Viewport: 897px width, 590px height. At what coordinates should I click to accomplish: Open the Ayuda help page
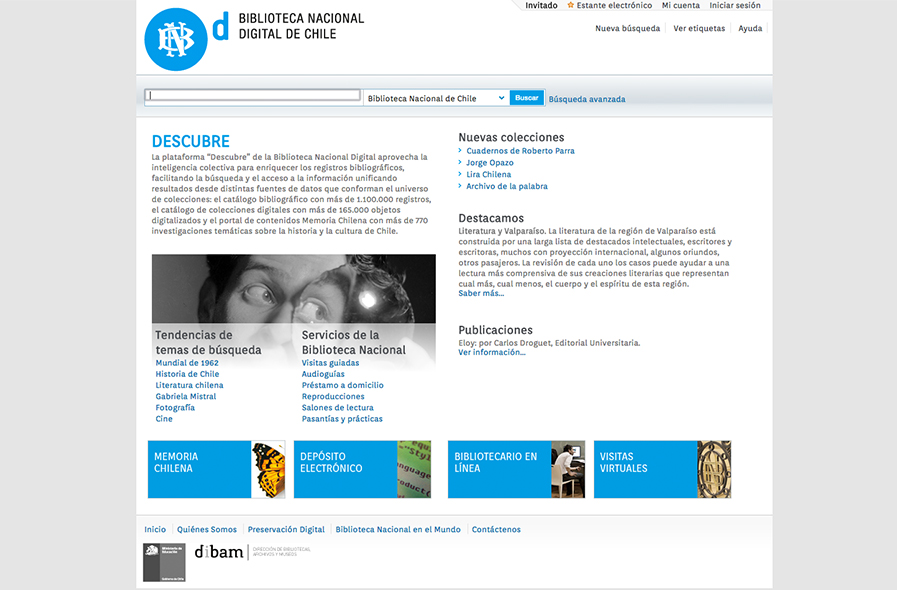pyautogui.click(x=750, y=28)
